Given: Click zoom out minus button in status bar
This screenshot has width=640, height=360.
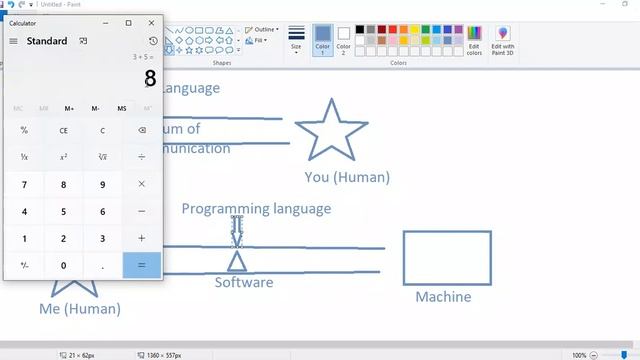Looking at the screenshot, I should tap(594, 356).
